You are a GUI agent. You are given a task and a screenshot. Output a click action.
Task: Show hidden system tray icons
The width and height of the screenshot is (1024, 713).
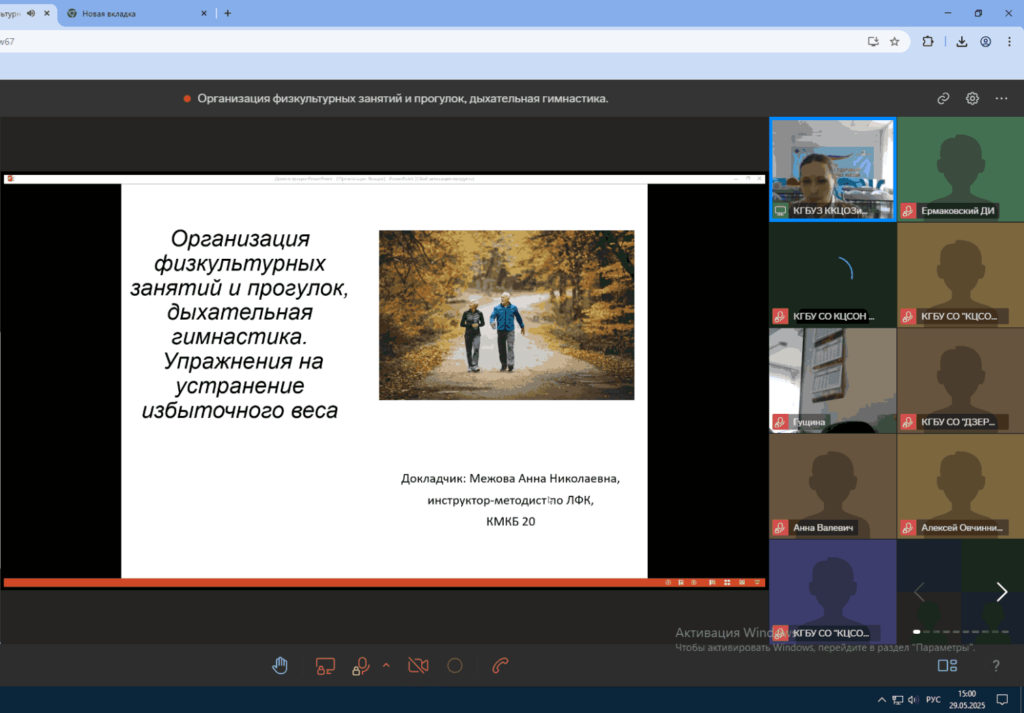point(882,700)
